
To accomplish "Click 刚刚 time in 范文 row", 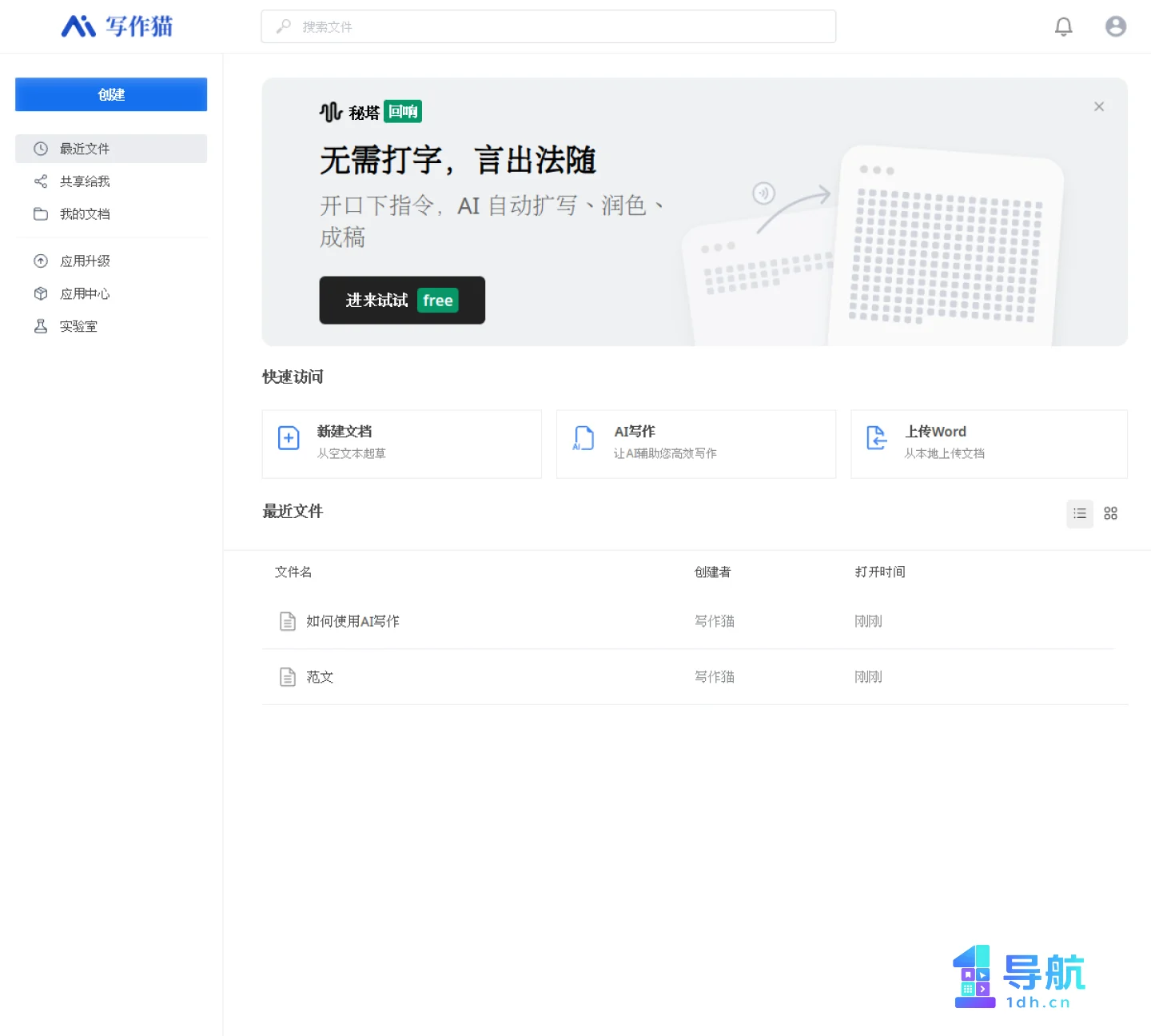I will tap(868, 677).
